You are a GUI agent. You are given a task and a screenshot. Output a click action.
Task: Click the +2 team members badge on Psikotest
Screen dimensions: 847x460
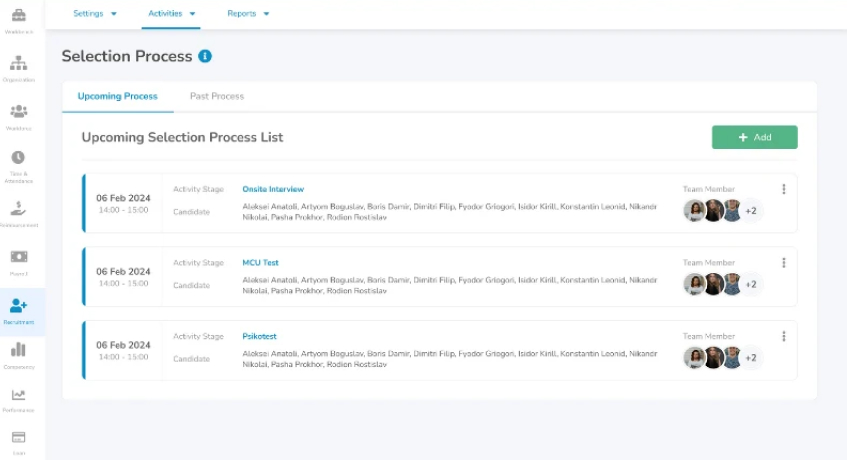[751, 358]
